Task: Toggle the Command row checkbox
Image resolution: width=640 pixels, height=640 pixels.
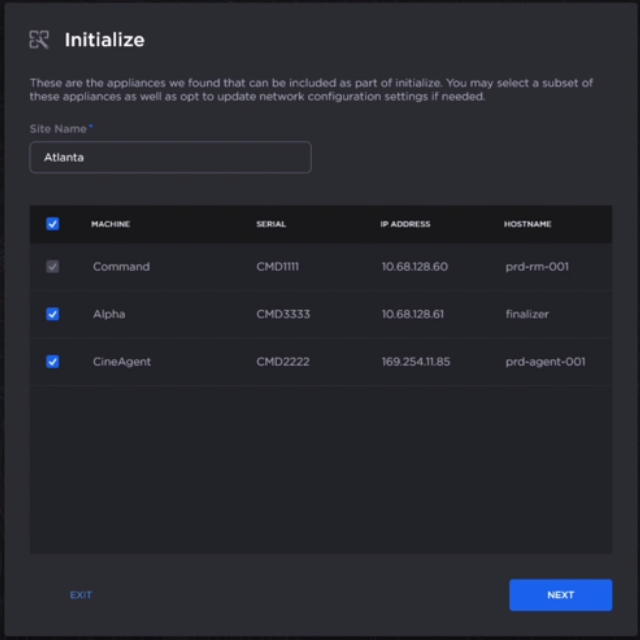Action: 53,267
